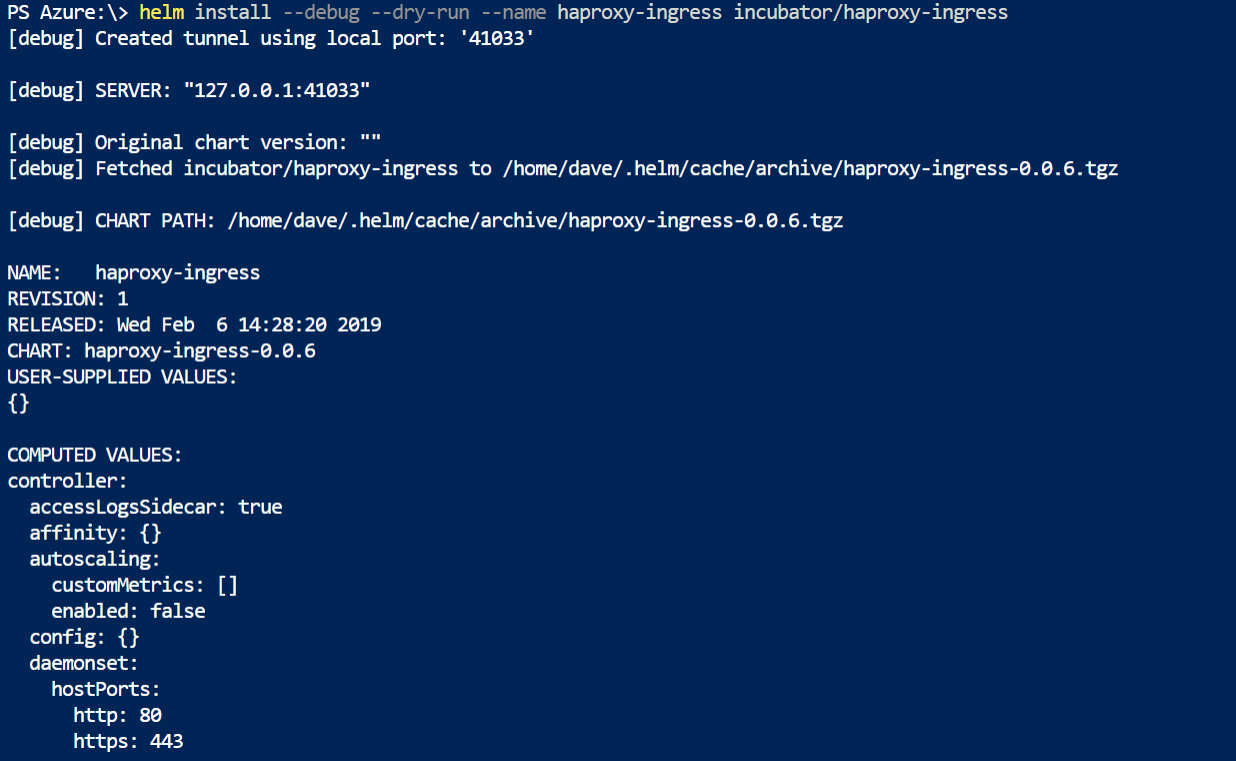1236x761 pixels.
Task: Click the customMetrics: [] line
Action: pos(145,585)
